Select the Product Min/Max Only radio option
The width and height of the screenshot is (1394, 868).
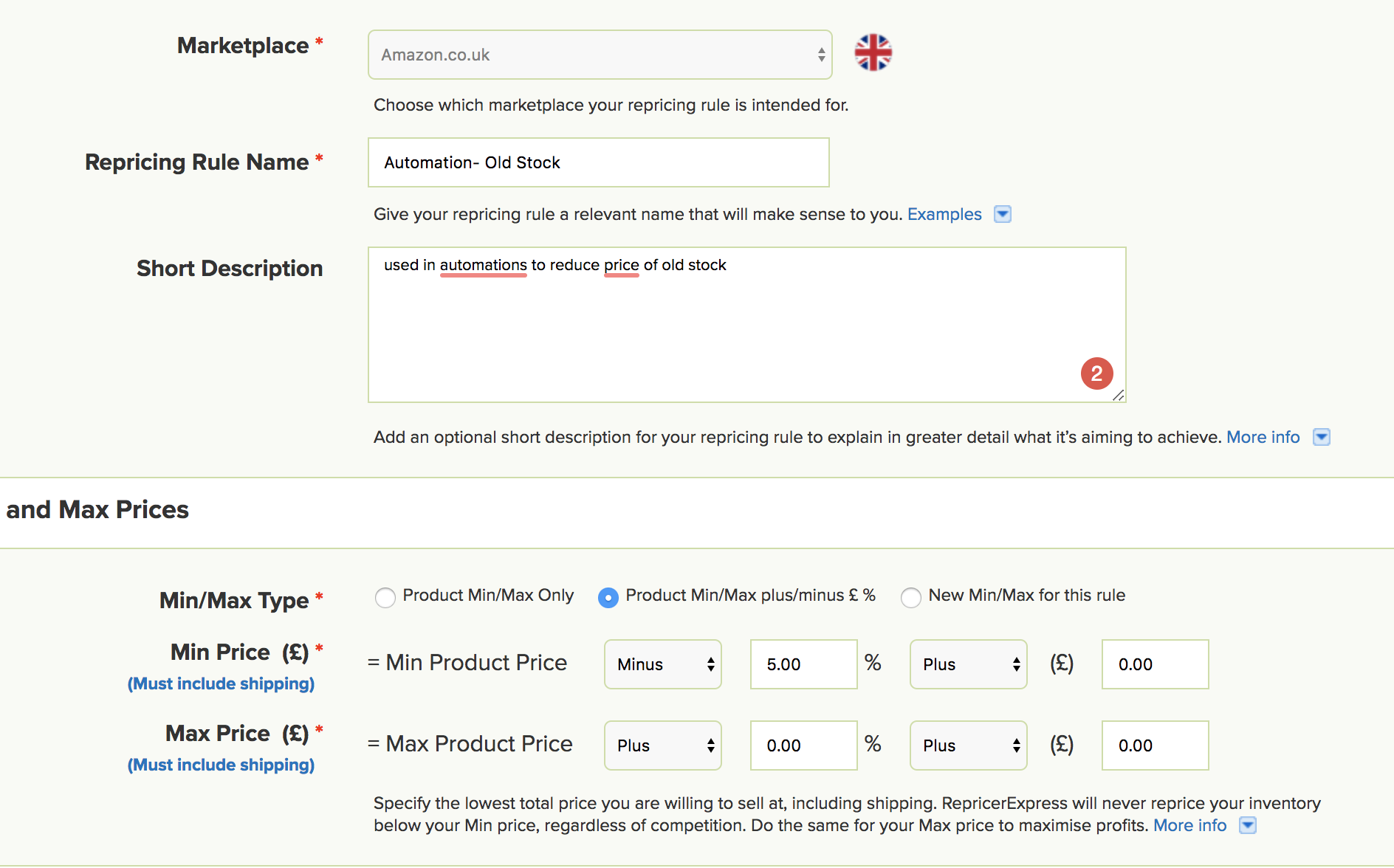tap(385, 597)
